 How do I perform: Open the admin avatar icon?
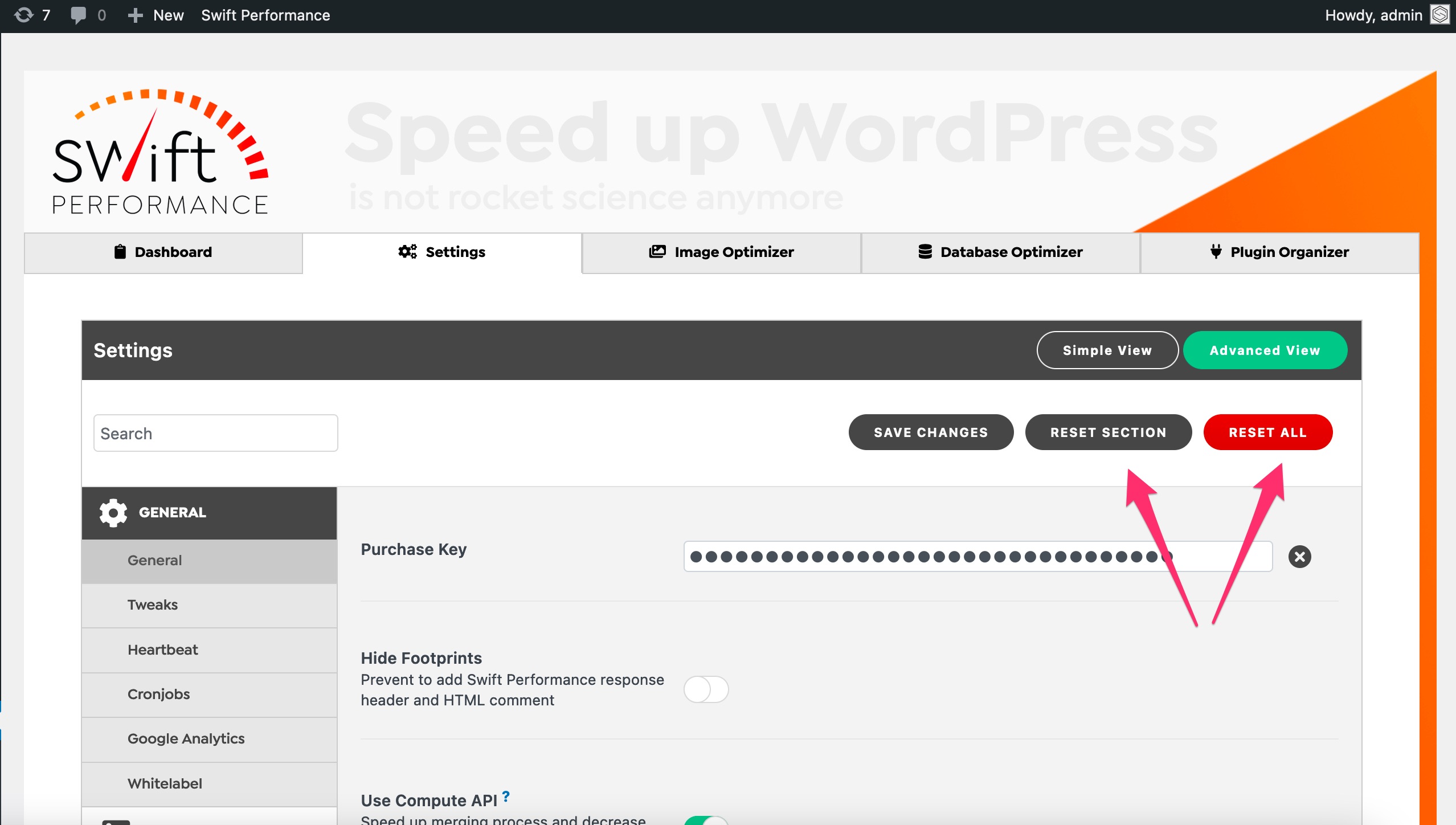point(1440,15)
